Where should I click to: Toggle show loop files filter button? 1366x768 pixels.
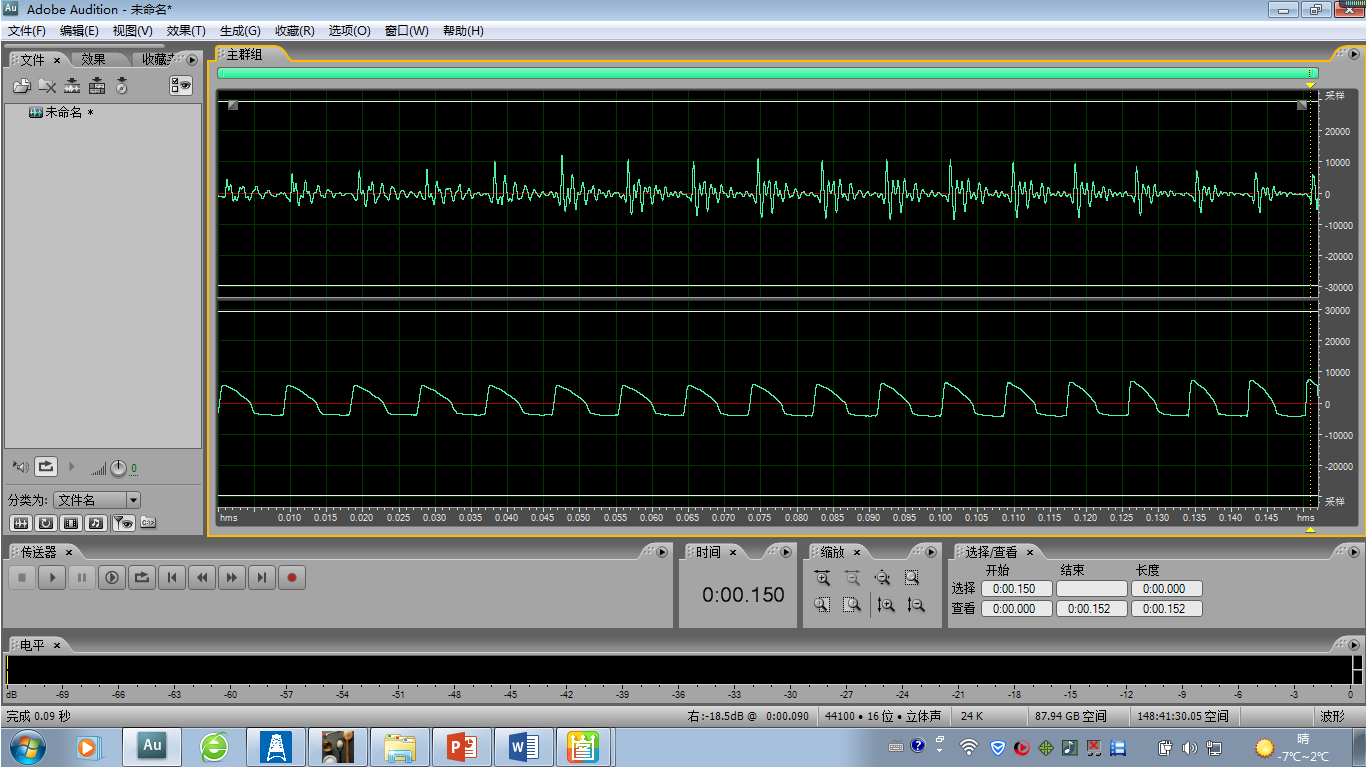(45, 523)
